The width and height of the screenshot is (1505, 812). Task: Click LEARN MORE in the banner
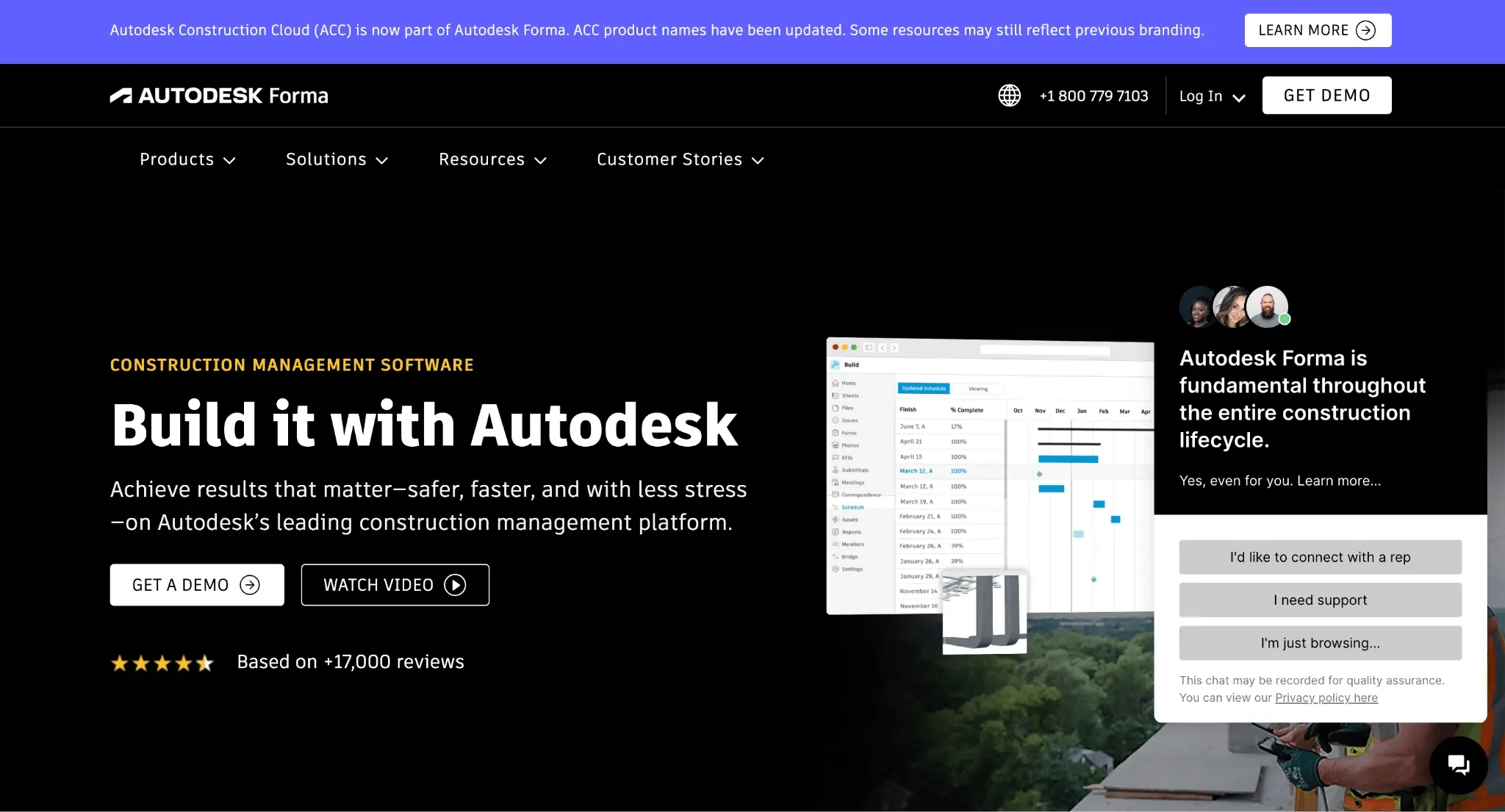click(1318, 30)
